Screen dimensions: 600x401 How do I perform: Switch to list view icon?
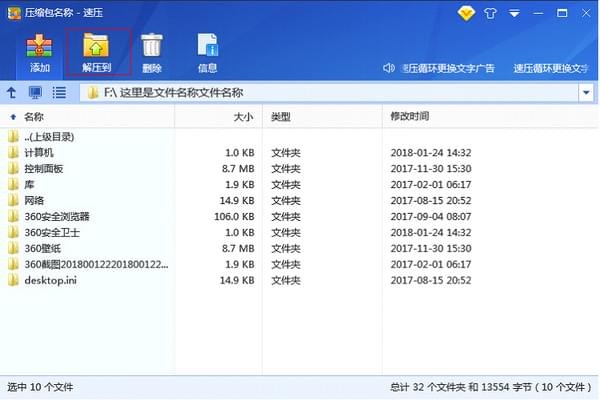[59, 92]
